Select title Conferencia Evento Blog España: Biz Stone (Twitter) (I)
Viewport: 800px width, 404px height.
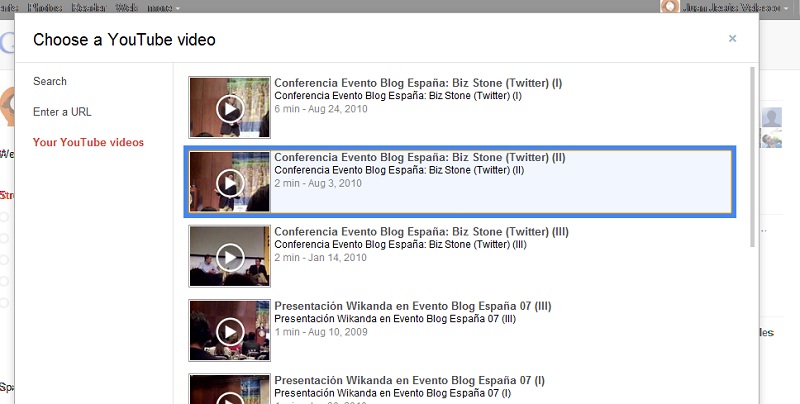pos(418,83)
